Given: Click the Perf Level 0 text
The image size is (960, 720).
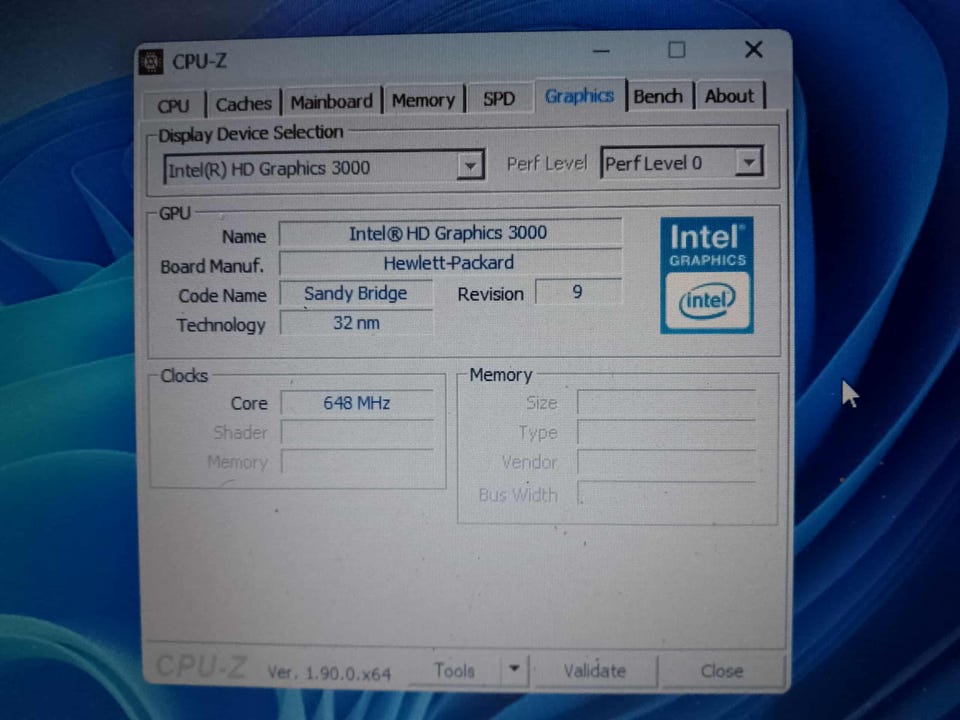Looking at the screenshot, I should point(653,163).
